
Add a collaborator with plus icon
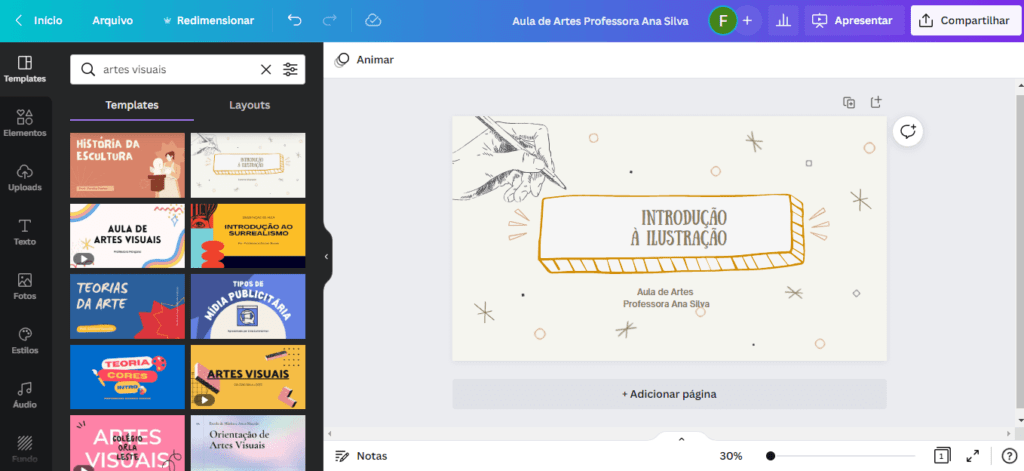[747, 21]
